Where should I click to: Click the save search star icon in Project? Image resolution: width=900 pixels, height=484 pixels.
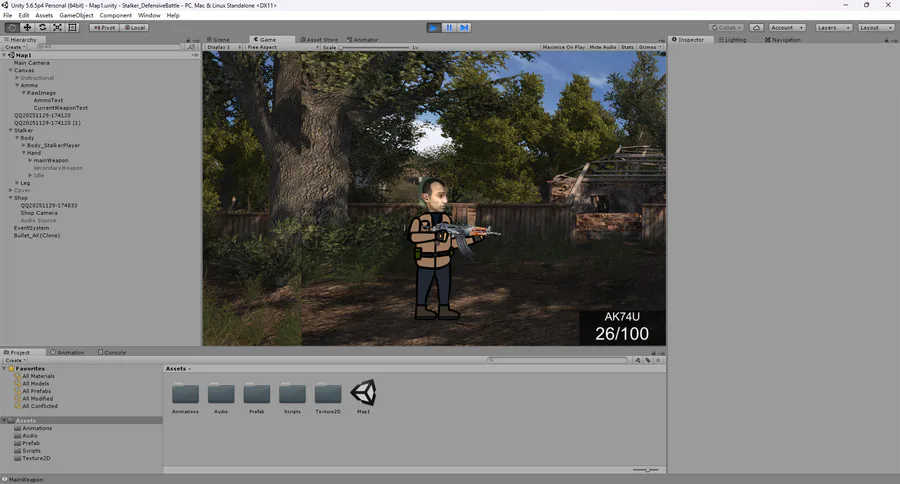pos(658,361)
